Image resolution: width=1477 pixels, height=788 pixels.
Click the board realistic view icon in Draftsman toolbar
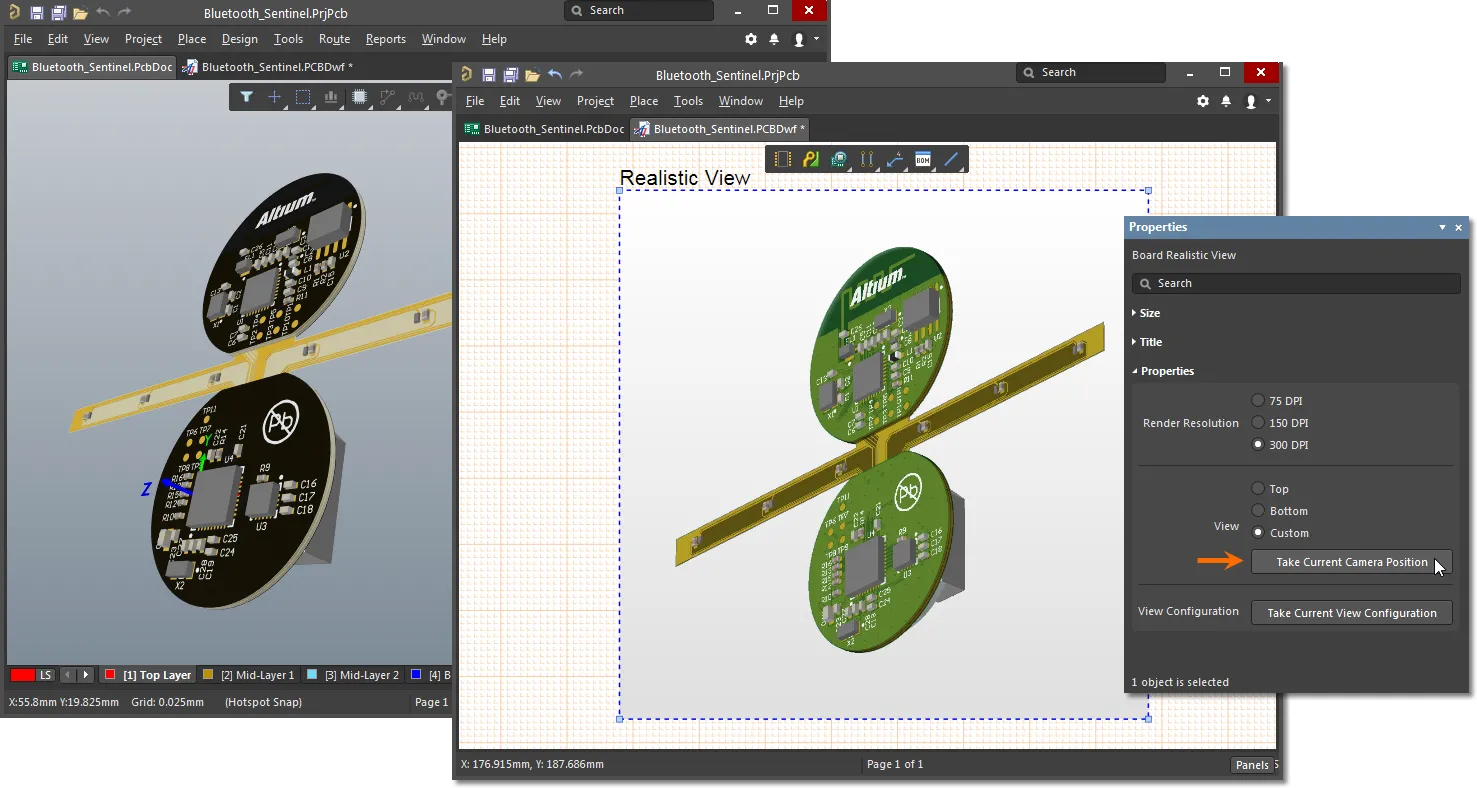(839, 159)
